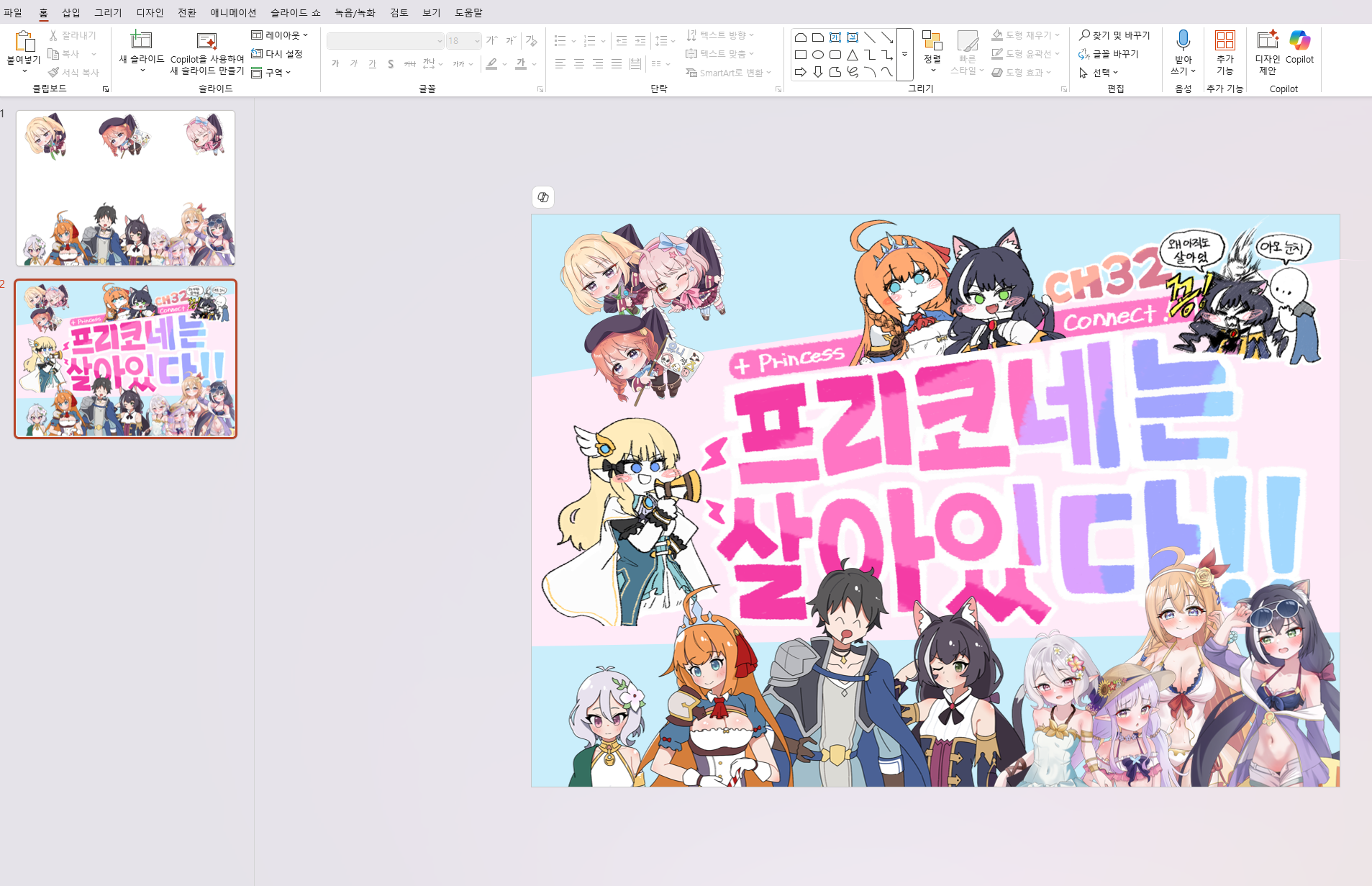
Task: Open 텍스트 방향 text direction dropdown
Action: tap(719, 35)
